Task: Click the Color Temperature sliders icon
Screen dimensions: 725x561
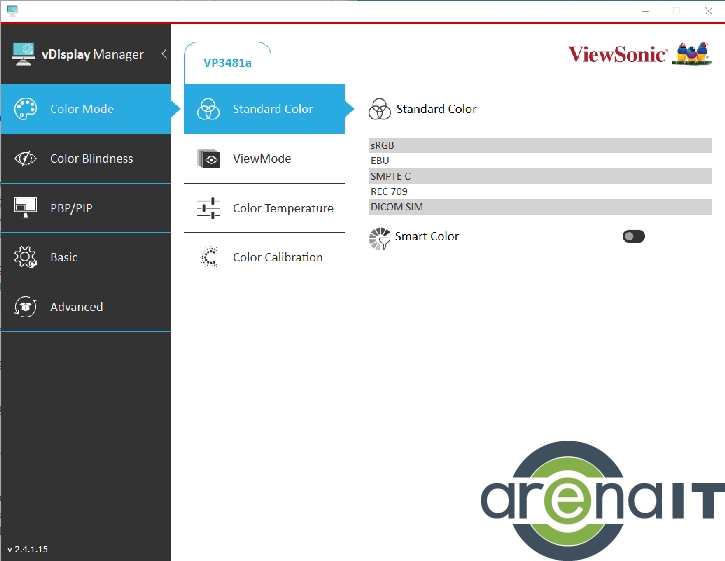Action: coord(209,208)
